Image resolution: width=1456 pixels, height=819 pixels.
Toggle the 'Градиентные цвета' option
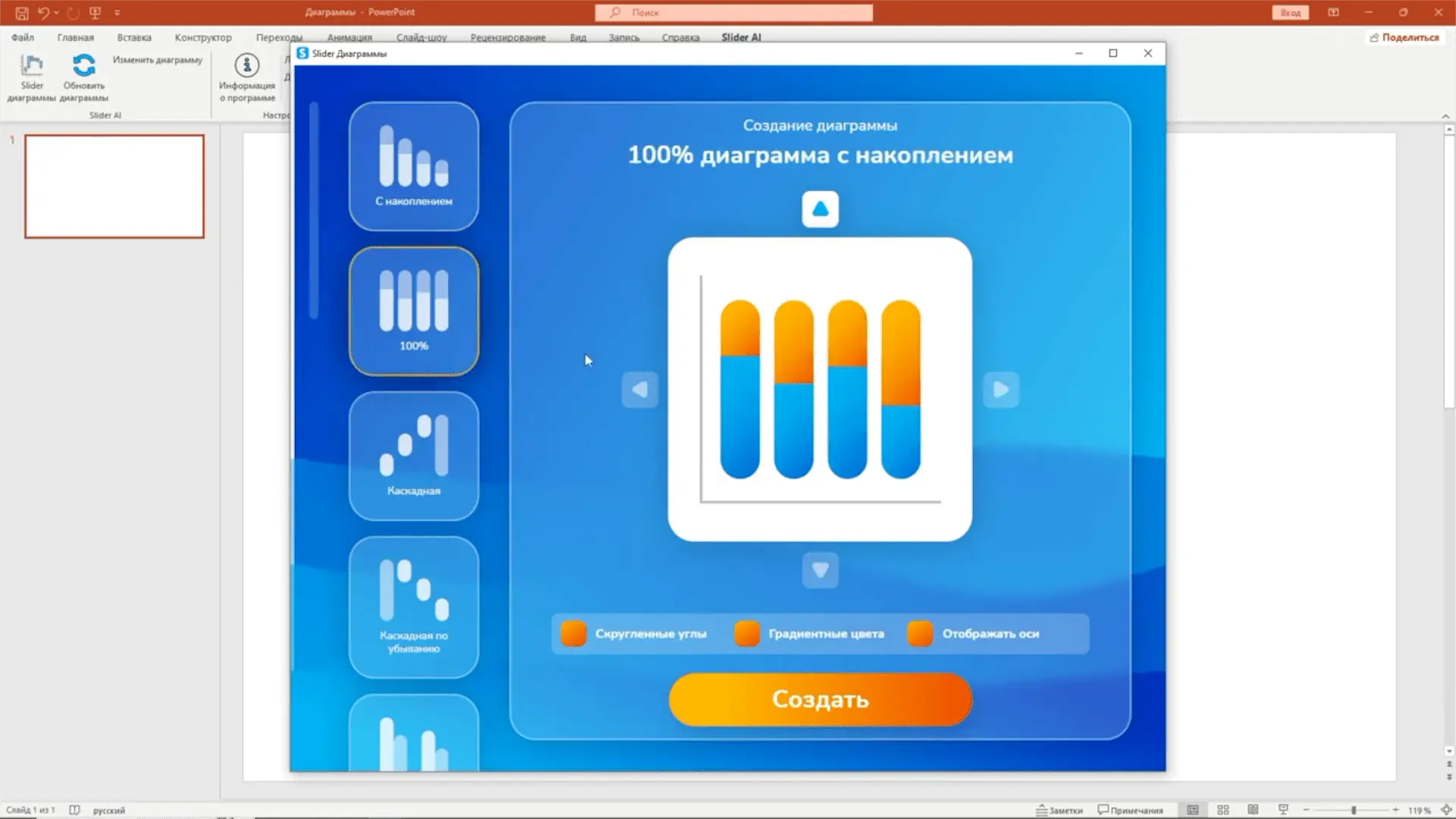[x=747, y=633]
